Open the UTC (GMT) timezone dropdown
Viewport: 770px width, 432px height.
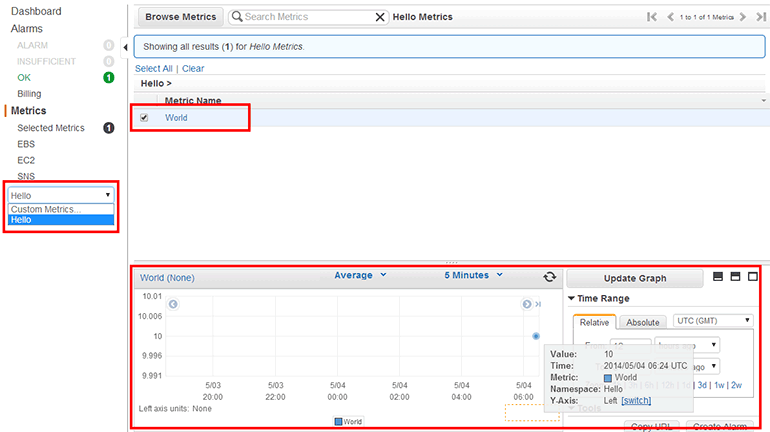pos(712,321)
